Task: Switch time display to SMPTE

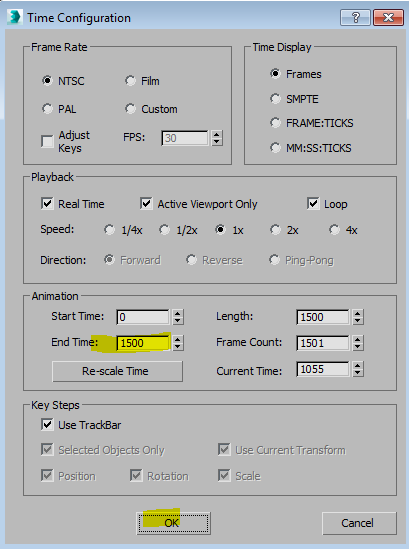Action: [276, 99]
